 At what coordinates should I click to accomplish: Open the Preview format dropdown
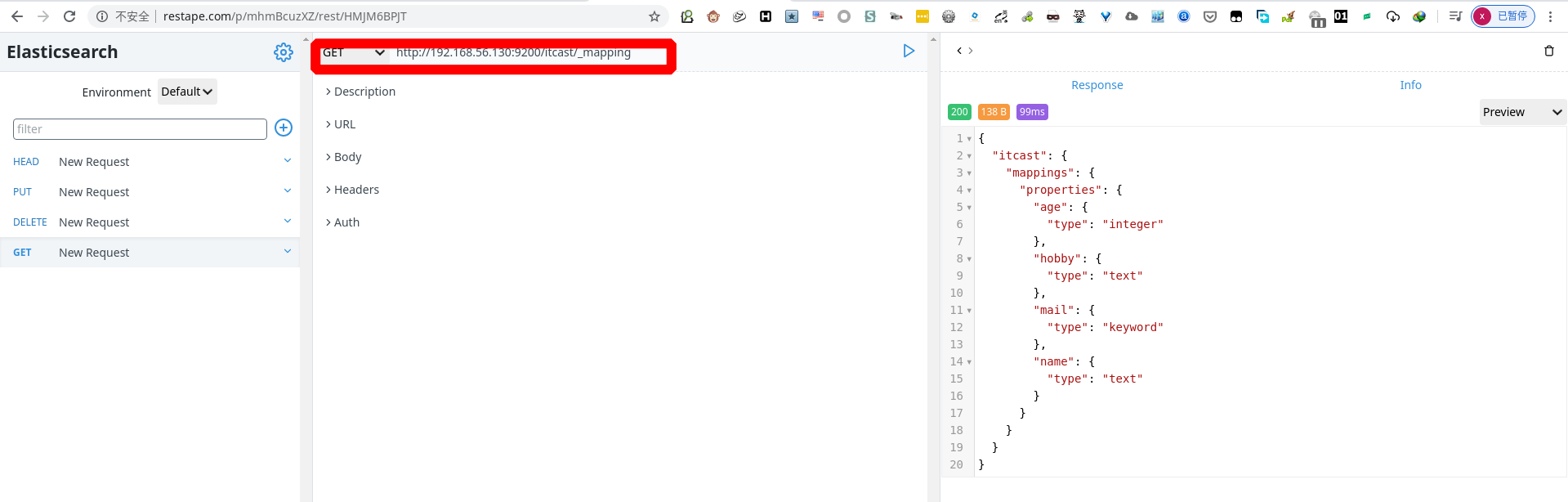(1522, 112)
